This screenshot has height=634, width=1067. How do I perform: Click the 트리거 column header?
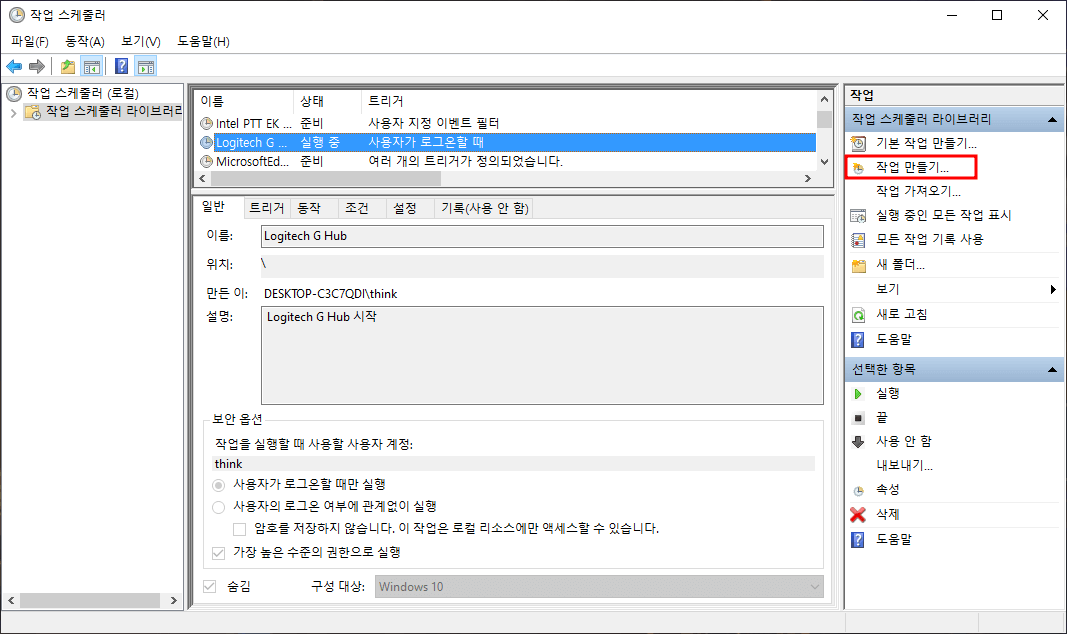pyautogui.click(x=589, y=101)
